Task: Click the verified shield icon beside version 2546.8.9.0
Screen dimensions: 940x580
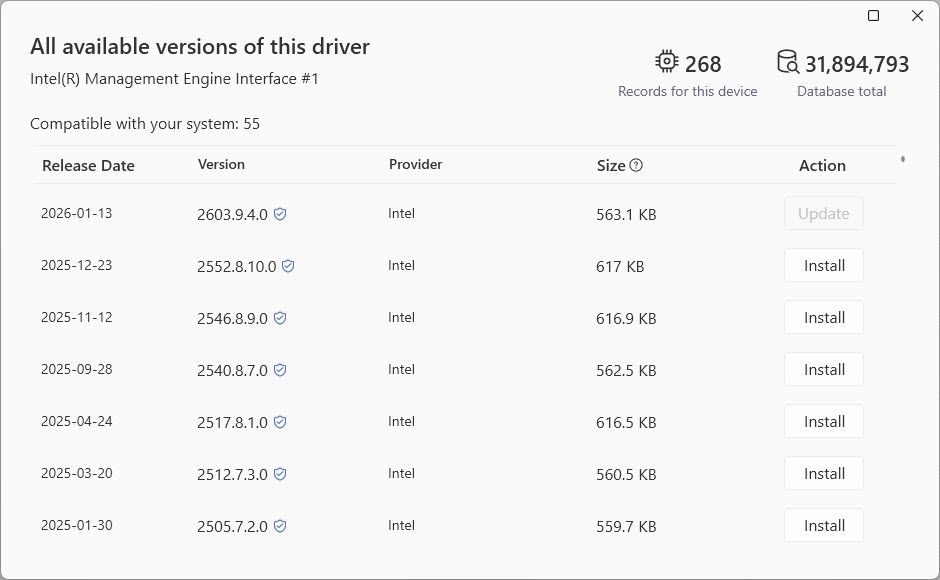Action: [x=280, y=318]
